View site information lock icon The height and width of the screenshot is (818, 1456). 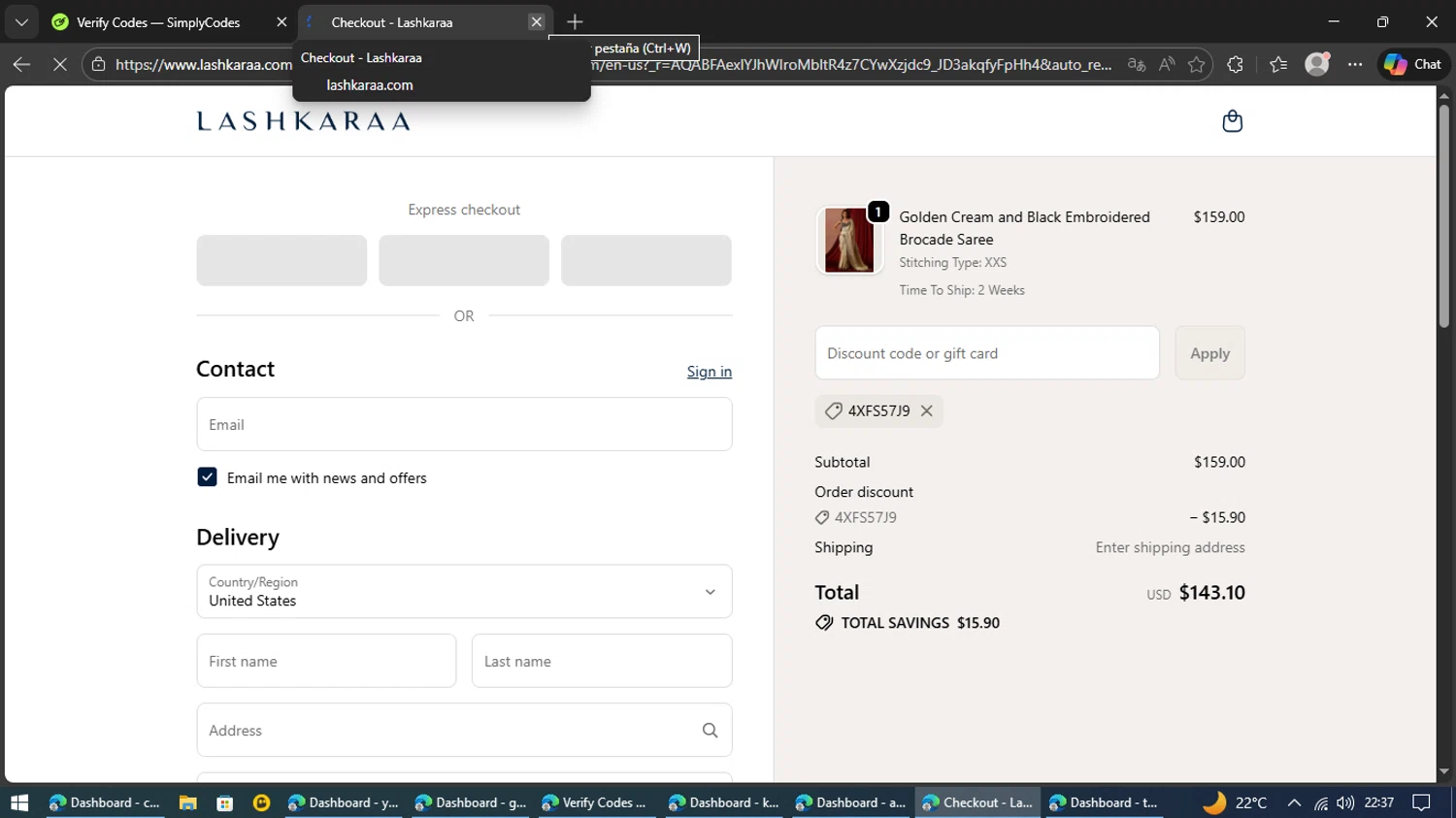(98, 65)
